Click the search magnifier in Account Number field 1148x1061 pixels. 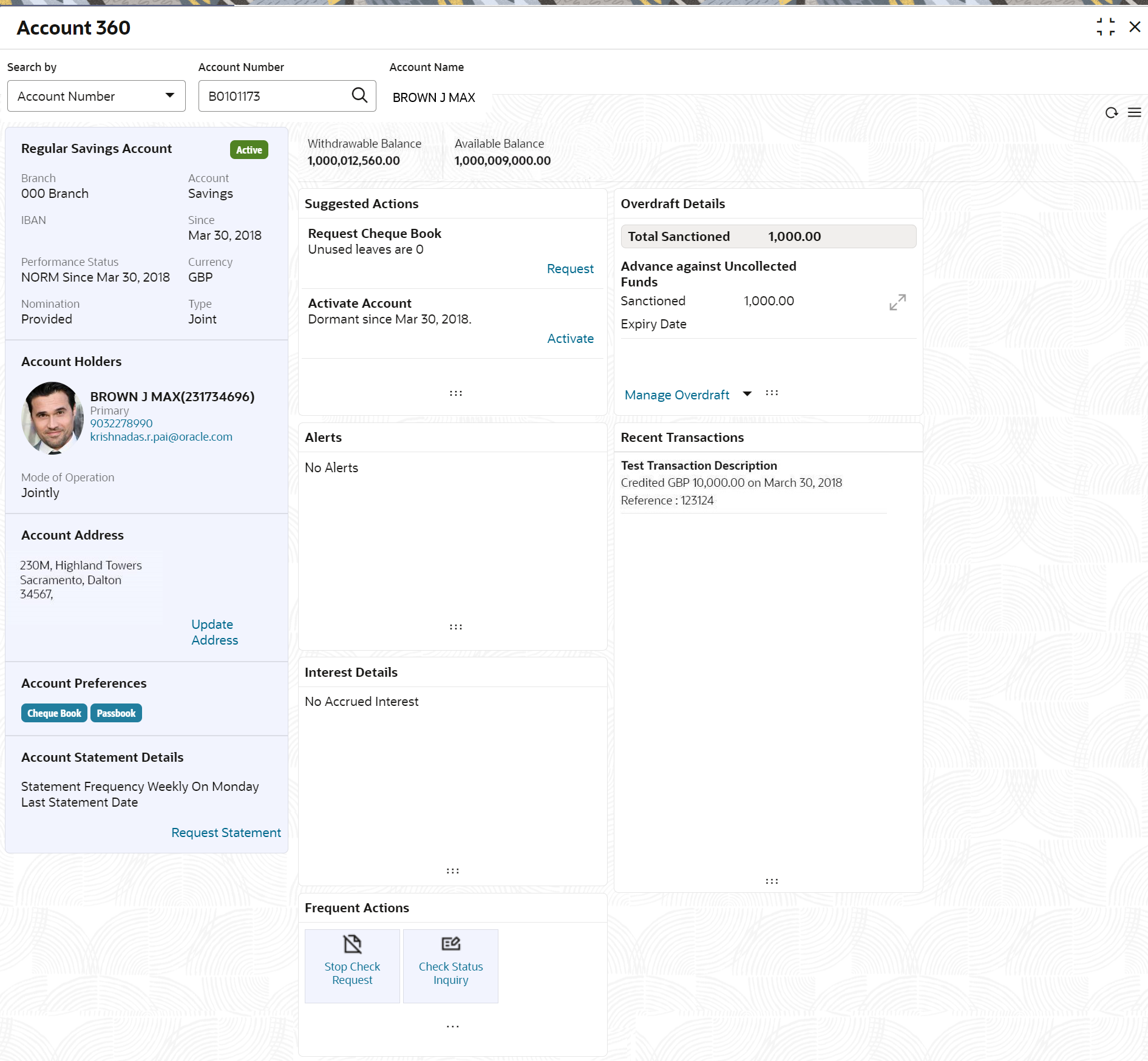(359, 95)
